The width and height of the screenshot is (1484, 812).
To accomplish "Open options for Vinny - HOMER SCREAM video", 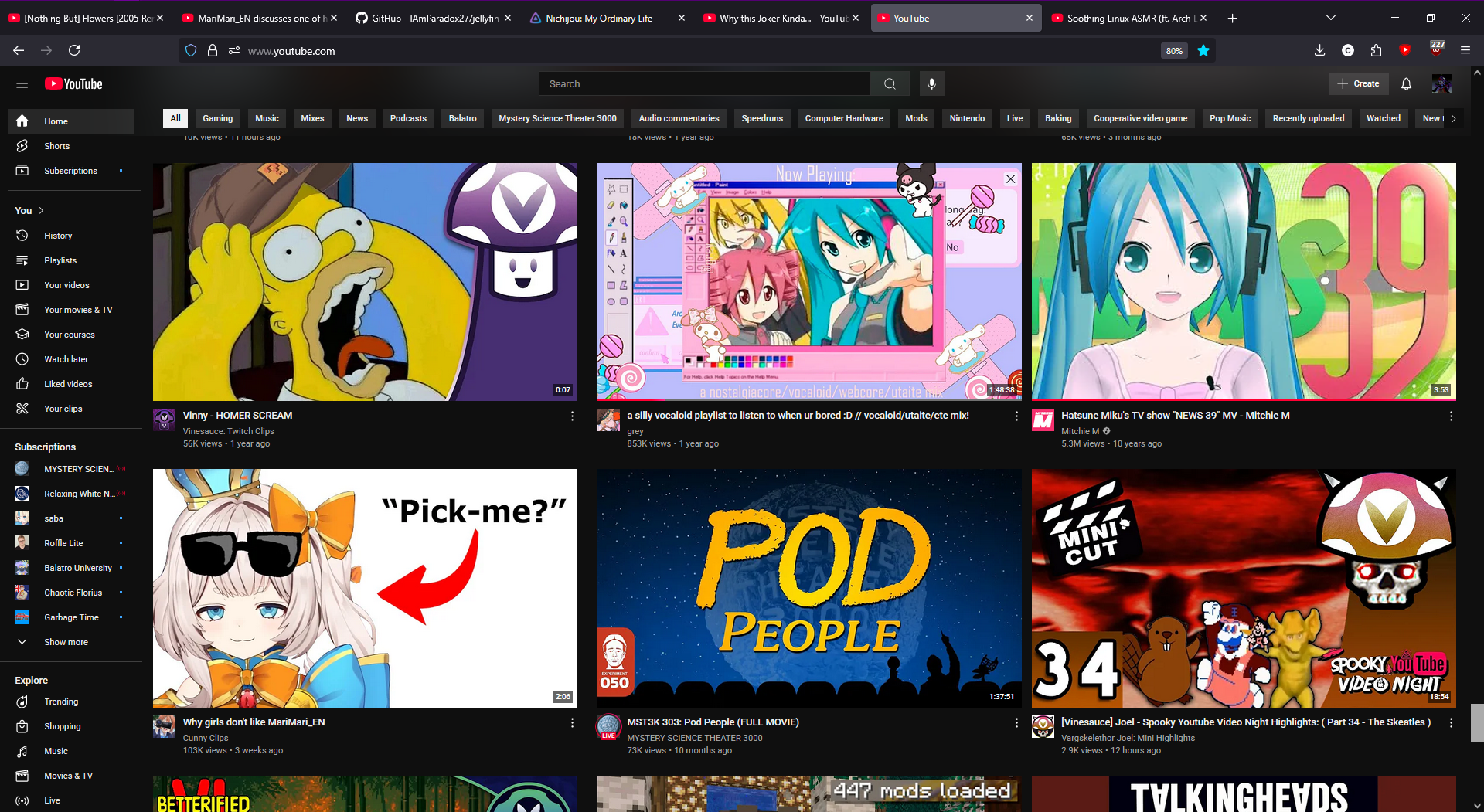I will pyautogui.click(x=572, y=416).
